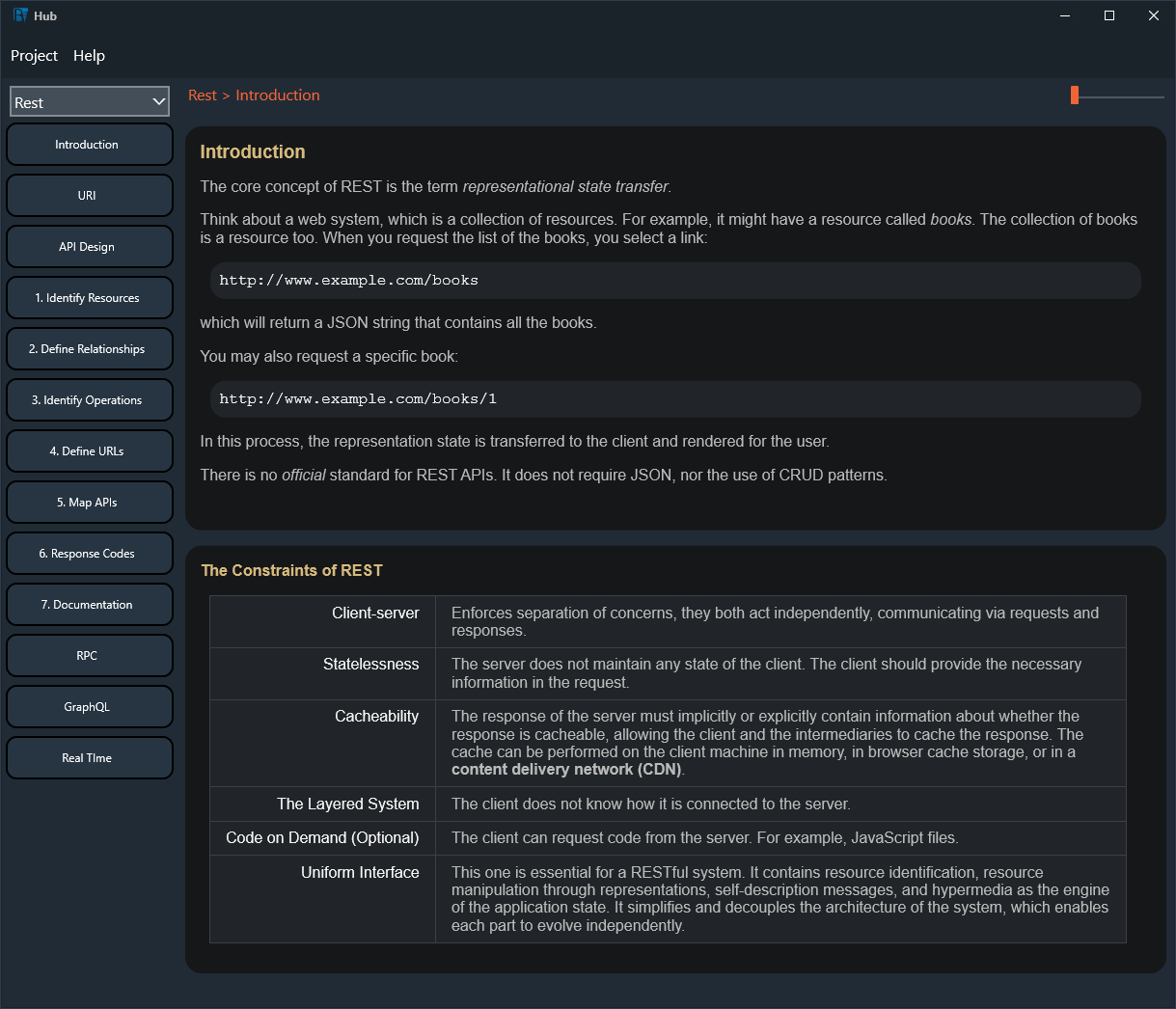The image size is (1176, 1009).
Task: Click the 'Introduction' breadcrumb text
Action: pos(278,95)
